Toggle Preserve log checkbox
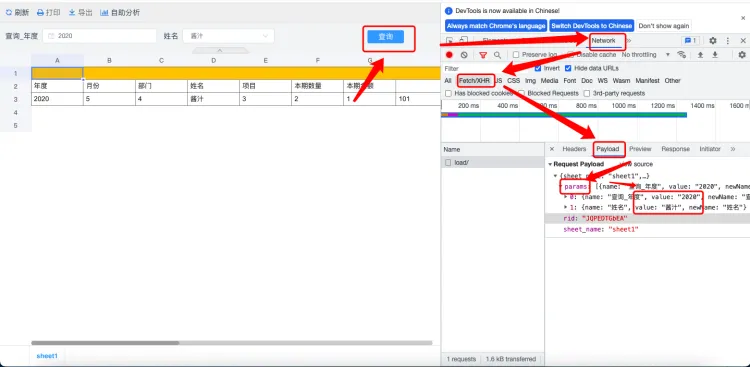 [516, 55]
